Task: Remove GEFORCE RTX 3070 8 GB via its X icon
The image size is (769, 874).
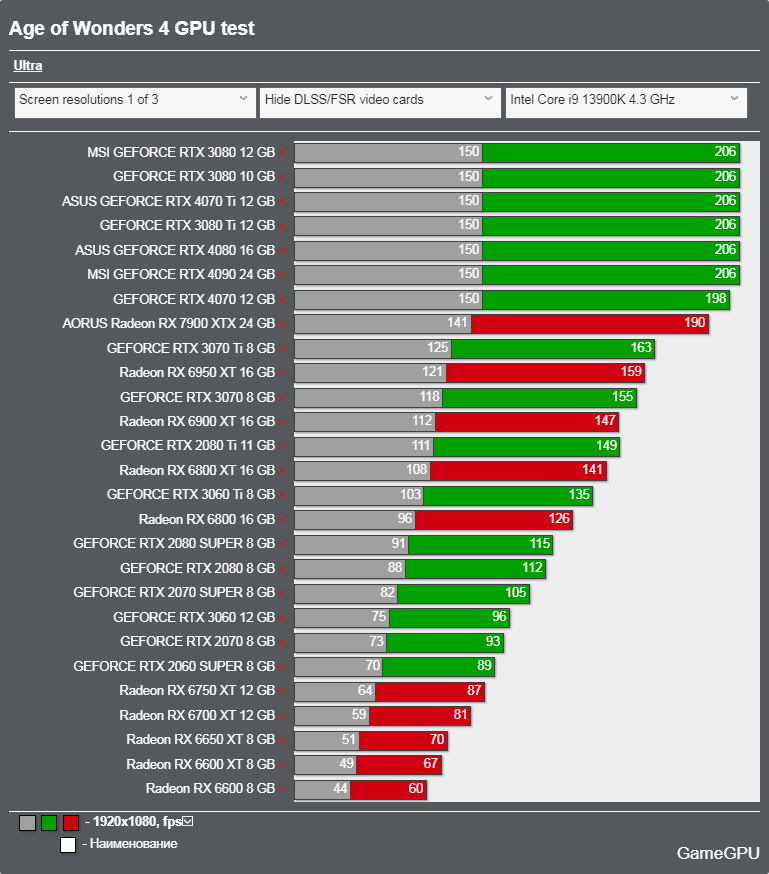Action: tap(283, 398)
